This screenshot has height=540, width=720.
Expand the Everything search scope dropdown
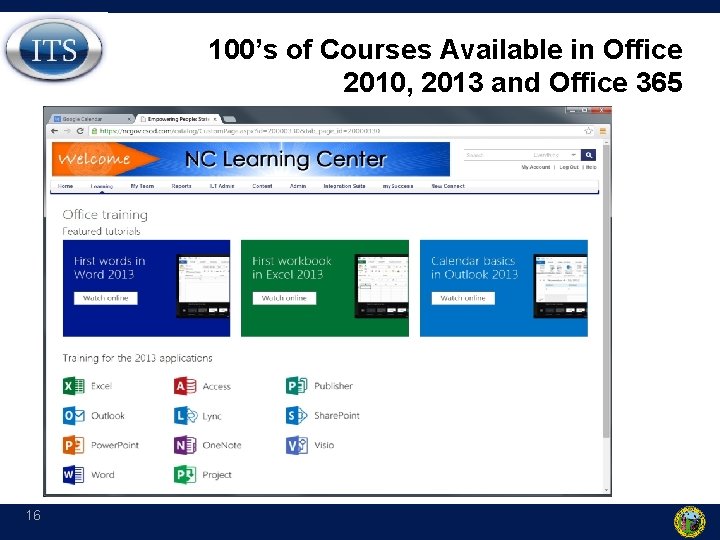(574, 155)
